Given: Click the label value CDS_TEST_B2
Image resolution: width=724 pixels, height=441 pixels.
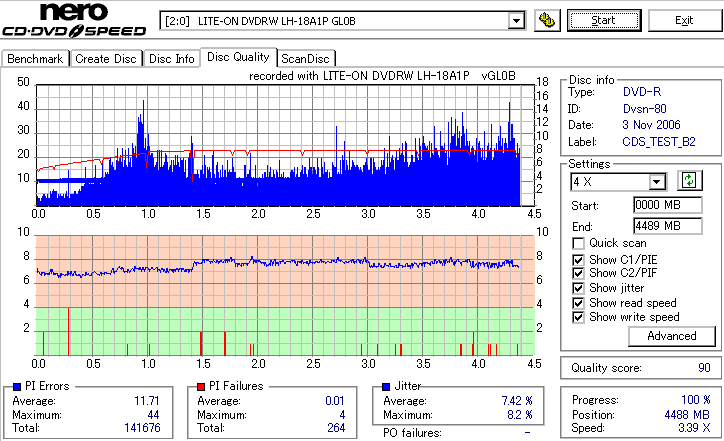Looking at the screenshot, I should 658,142.
